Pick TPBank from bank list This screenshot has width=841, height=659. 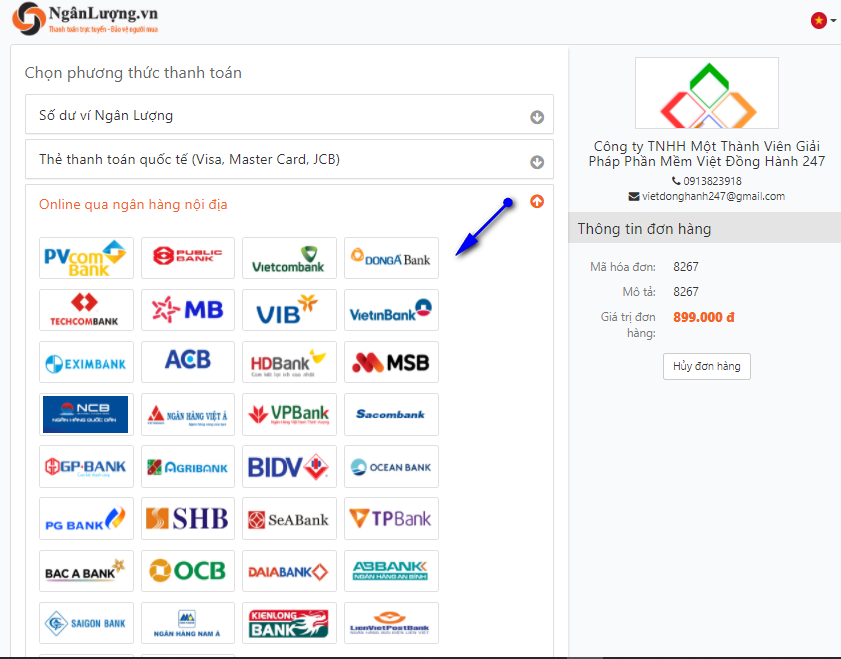pos(391,518)
